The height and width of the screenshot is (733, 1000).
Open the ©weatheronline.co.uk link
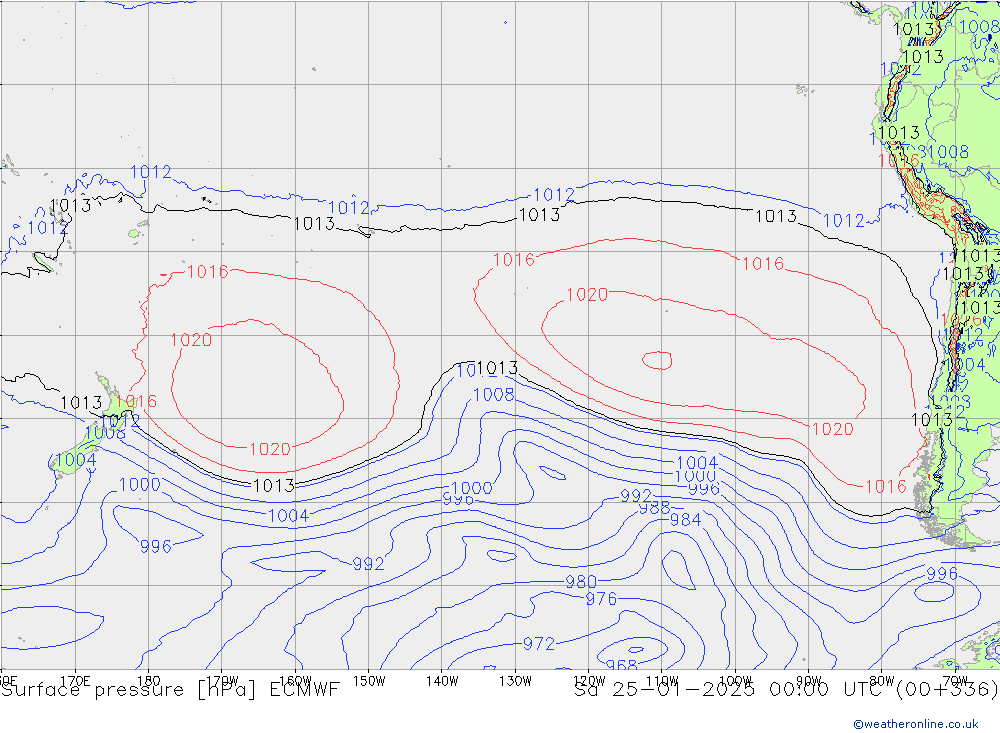[916, 724]
